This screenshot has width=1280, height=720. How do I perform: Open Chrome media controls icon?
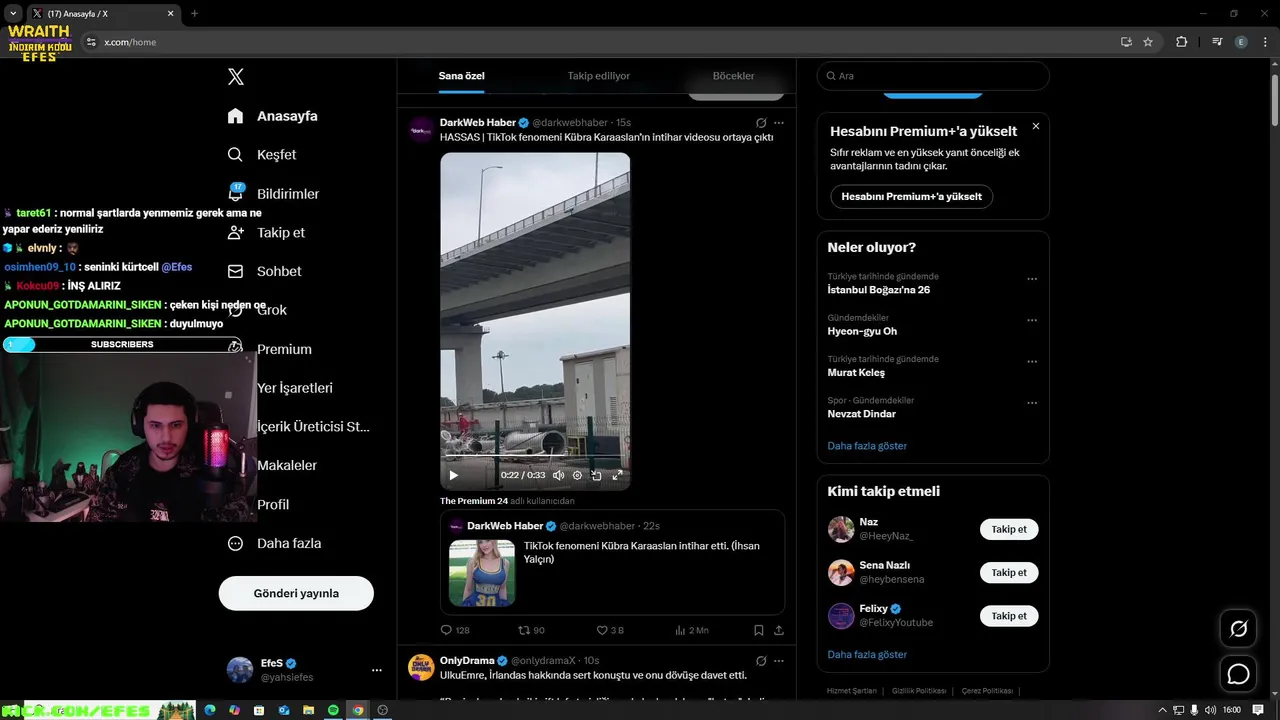click(x=1217, y=42)
